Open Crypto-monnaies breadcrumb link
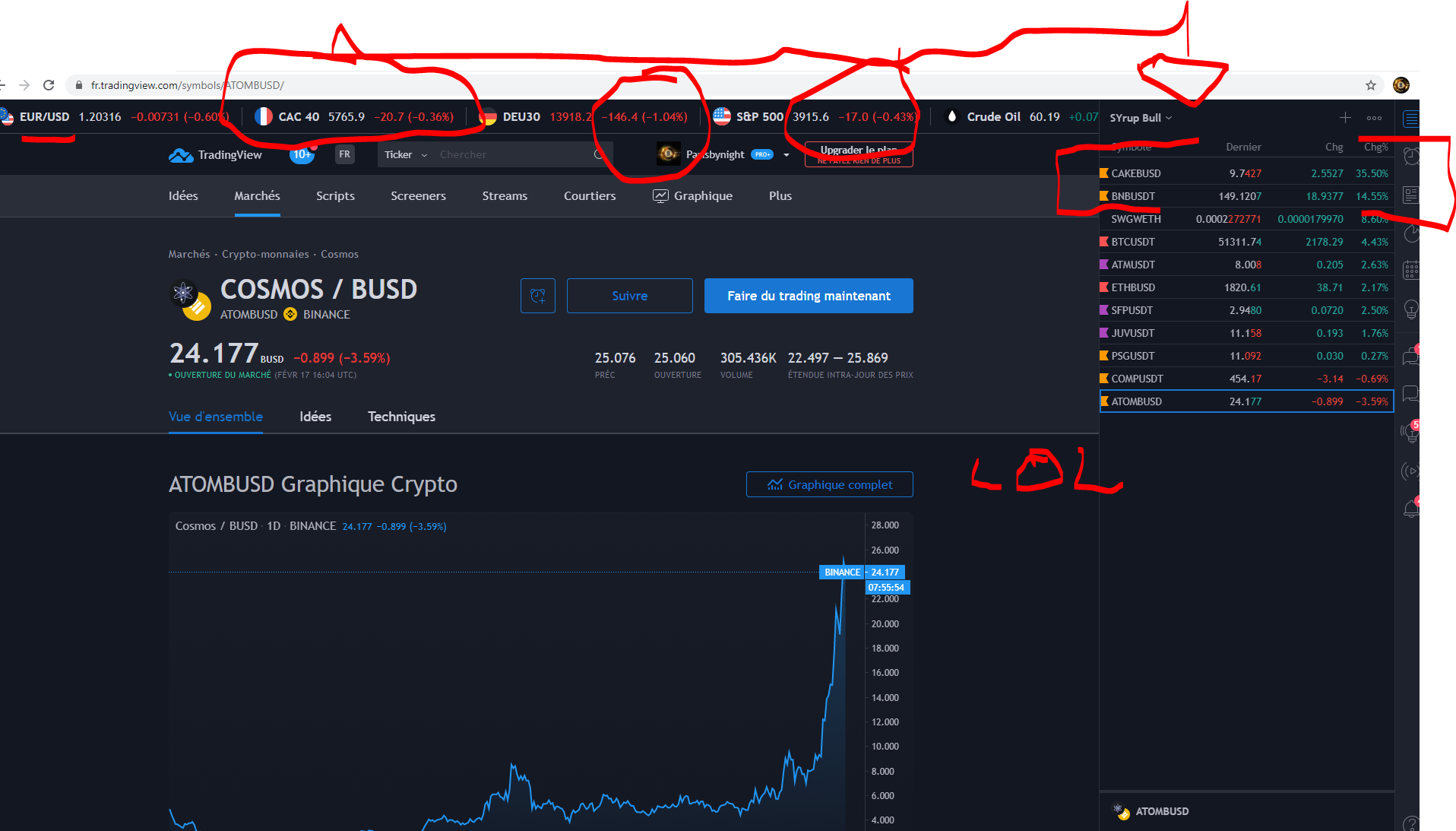This screenshot has height=831, width=1456. pyautogui.click(x=265, y=254)
